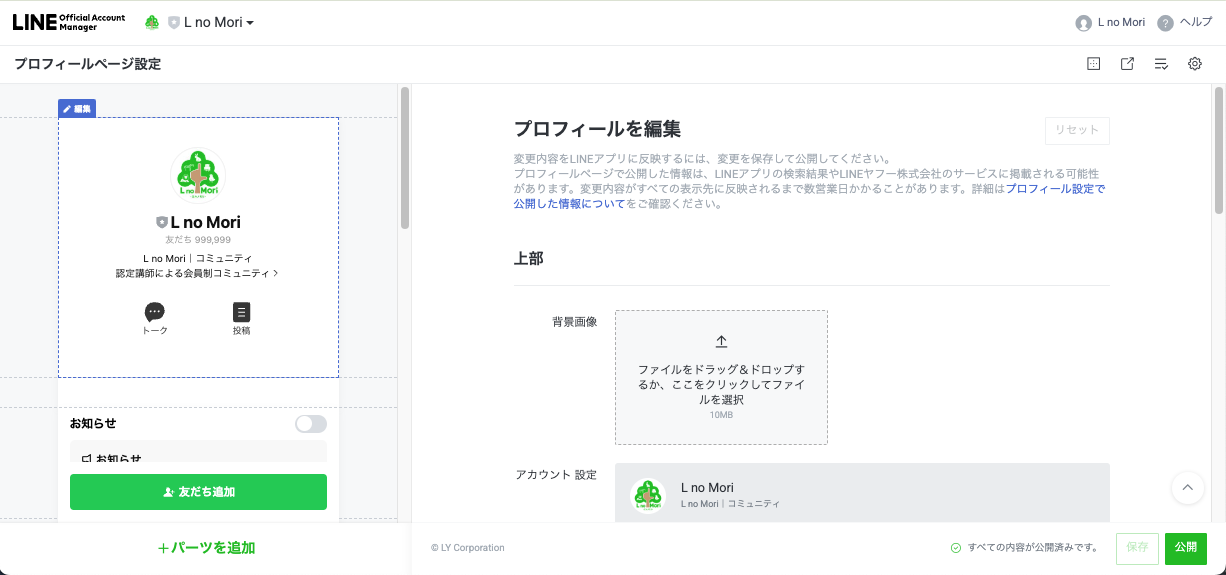Click the 上部 section heading
This screenshot has width=1226, height=575.
coord(528,258)
